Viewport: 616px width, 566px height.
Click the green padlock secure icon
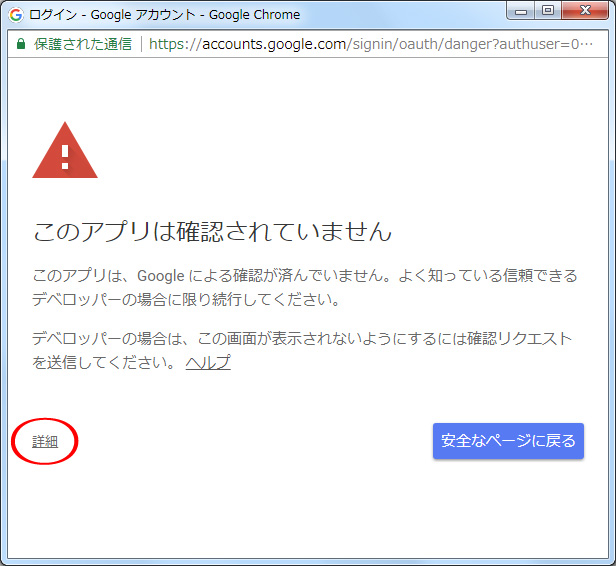tap(21, 44)
